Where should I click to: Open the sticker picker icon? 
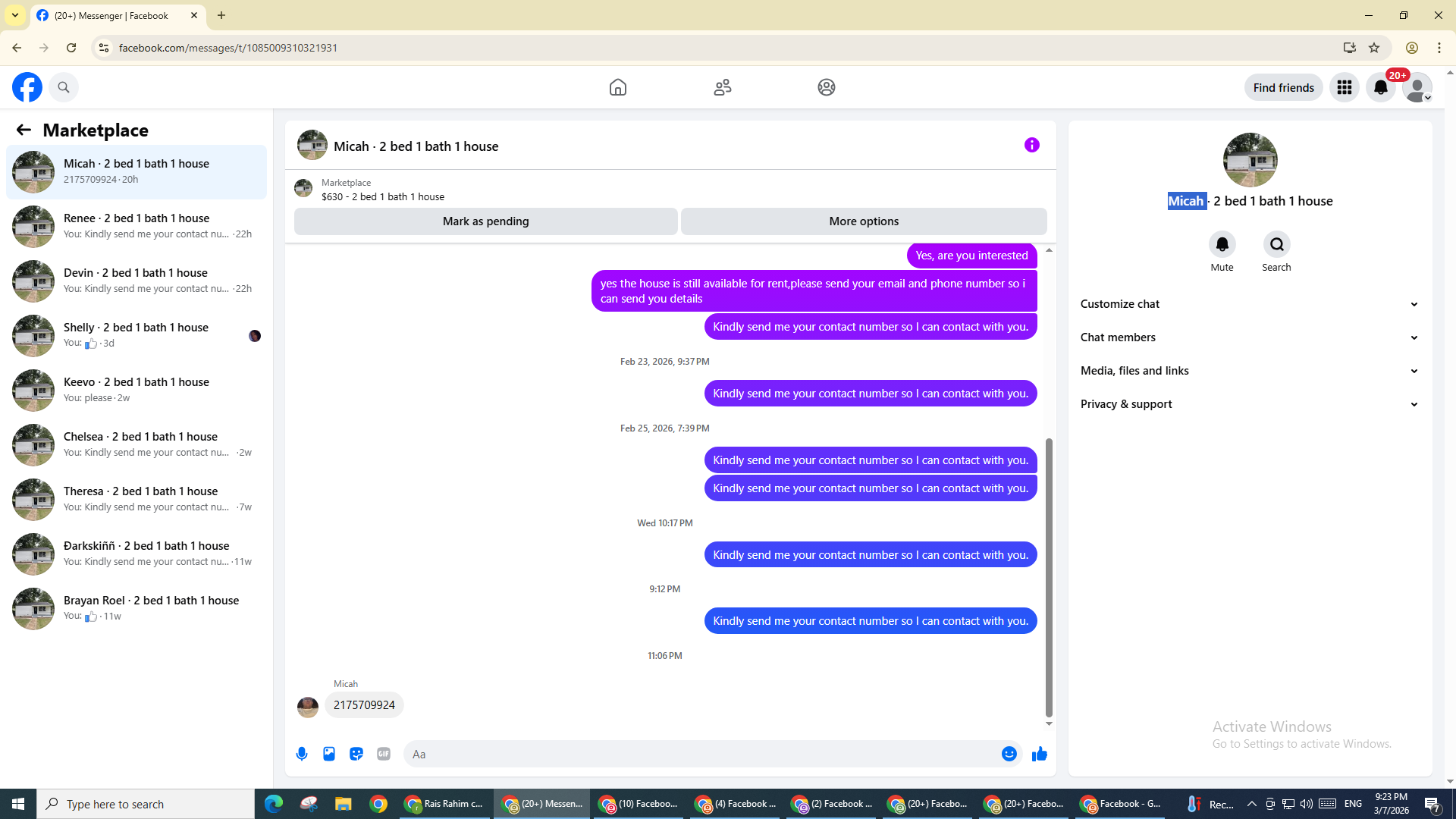[x=356, y=754]
